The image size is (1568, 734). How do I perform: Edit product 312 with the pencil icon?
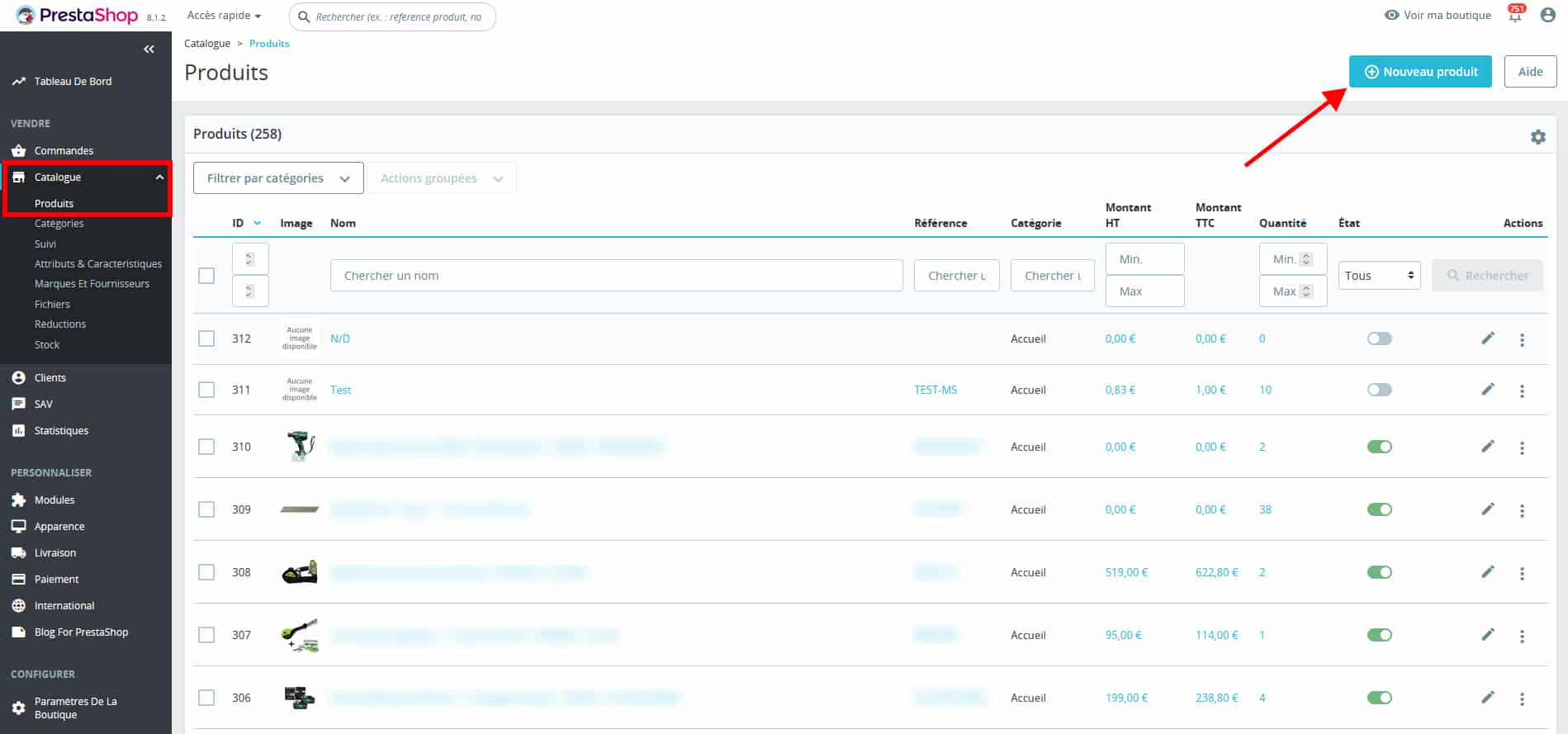pyautogui.click(x=1488, y=338)
